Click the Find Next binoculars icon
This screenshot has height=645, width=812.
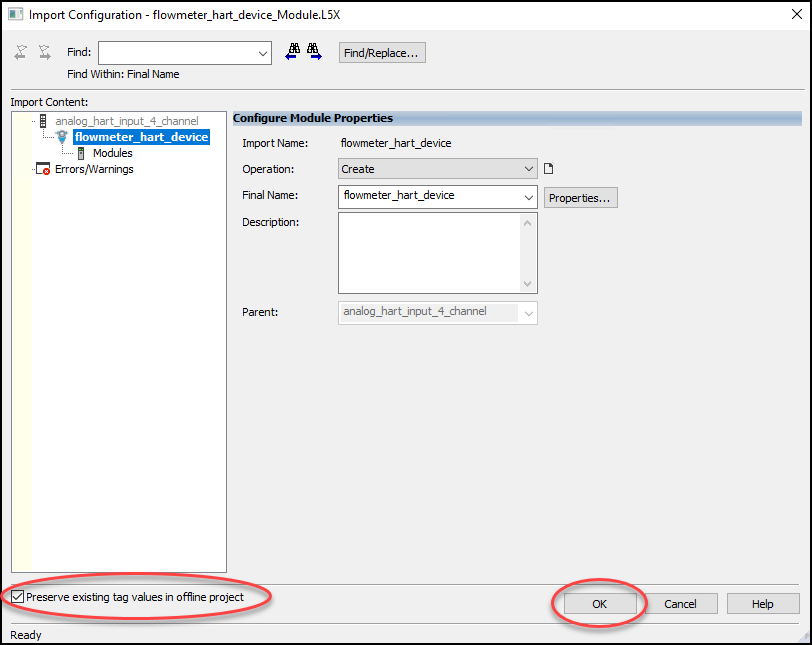(x=314, y=52)
